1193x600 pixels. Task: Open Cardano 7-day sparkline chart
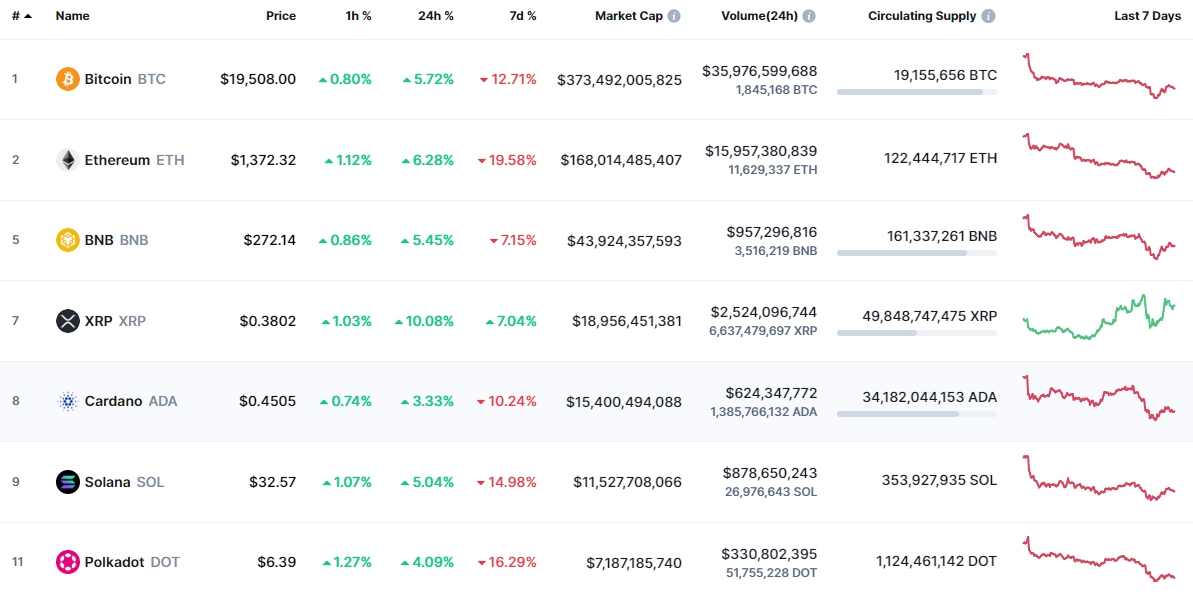tap(1099, 398)
